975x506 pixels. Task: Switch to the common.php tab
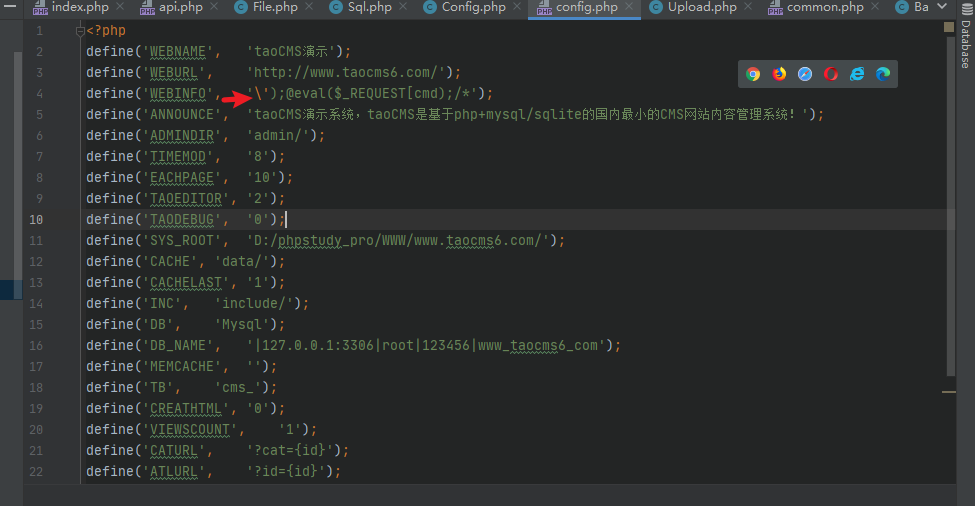click(825, 7)
